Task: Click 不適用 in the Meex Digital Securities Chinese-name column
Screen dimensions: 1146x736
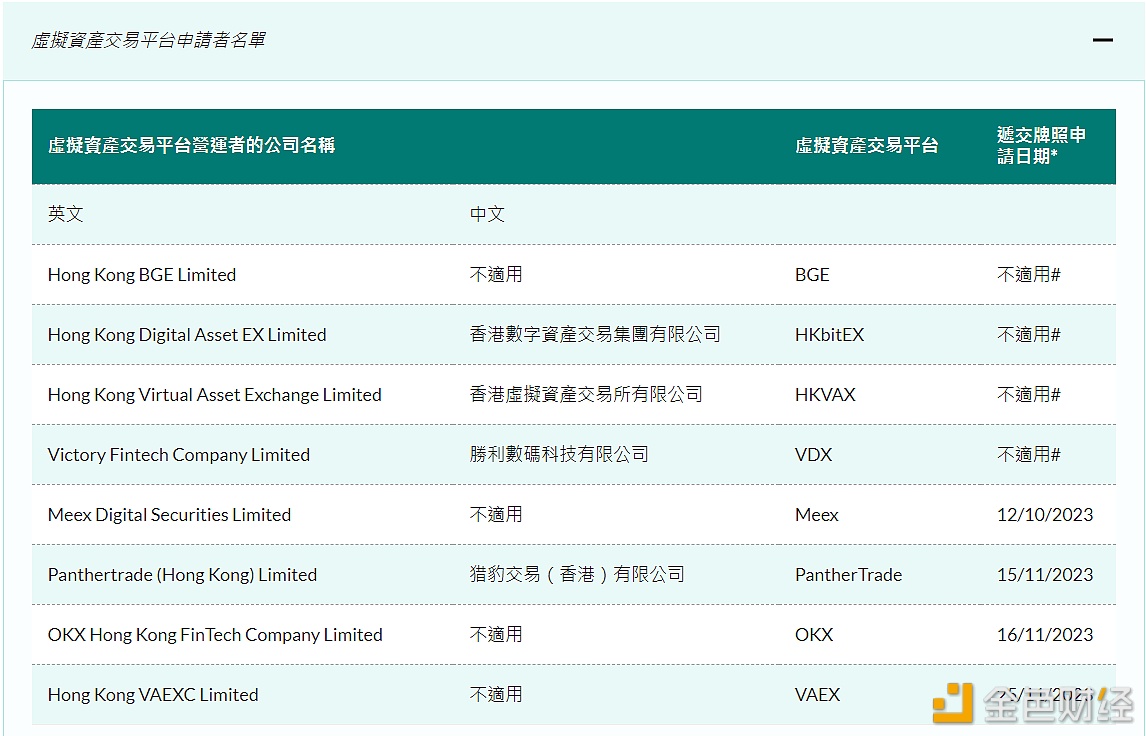Action: coord(496,515)
